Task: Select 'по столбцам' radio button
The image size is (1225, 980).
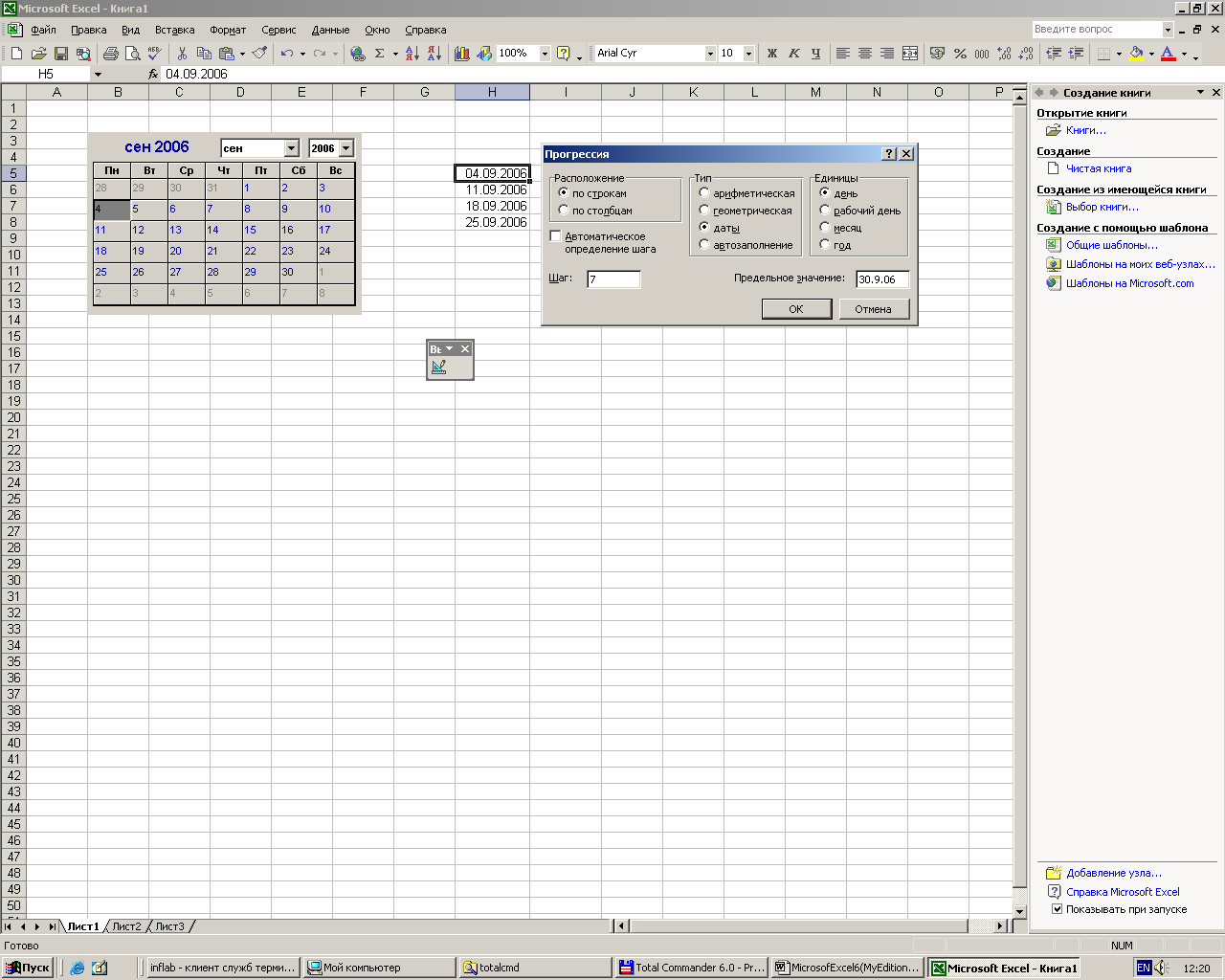Action: pyautogui.click(x=564, y=210)
